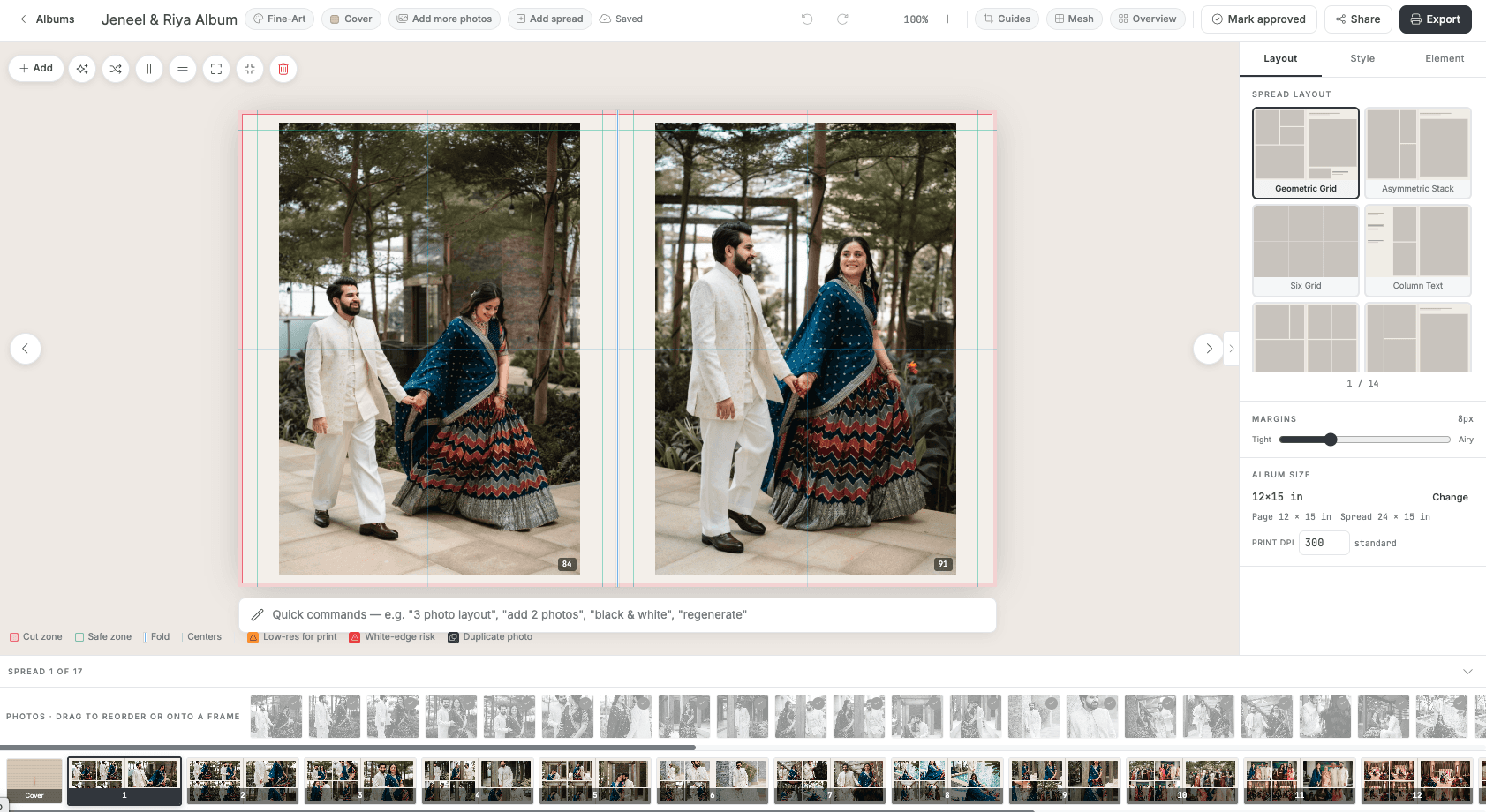
Task: Click the Cover button in header
Action: [351, 19]
